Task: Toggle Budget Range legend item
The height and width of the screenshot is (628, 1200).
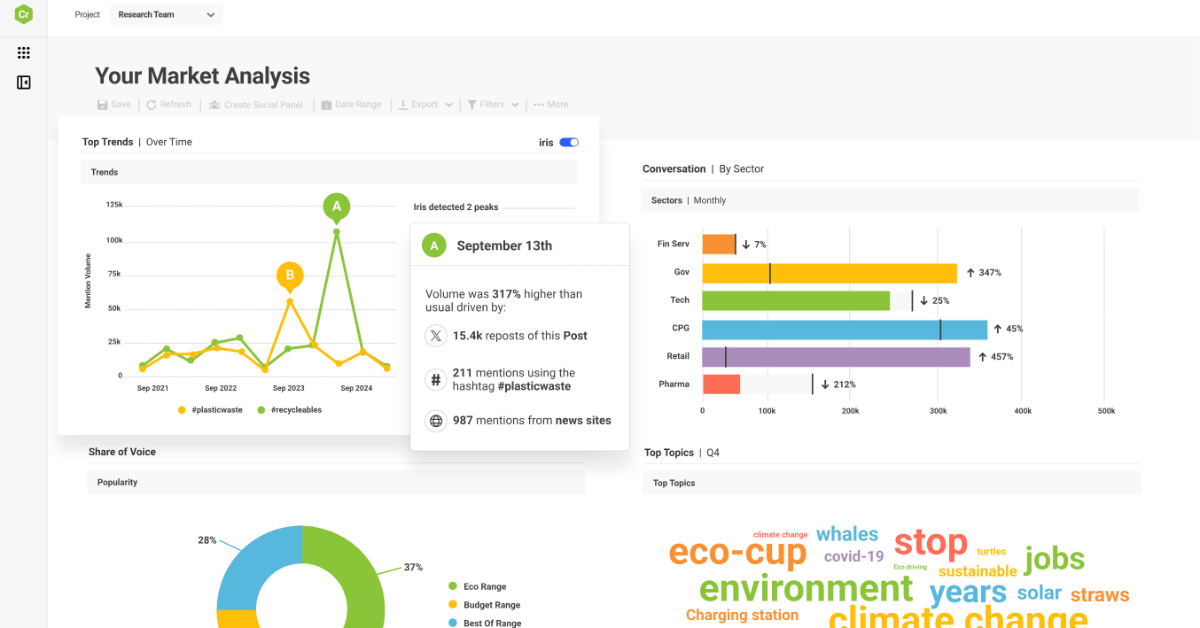Action: (484, 605)
